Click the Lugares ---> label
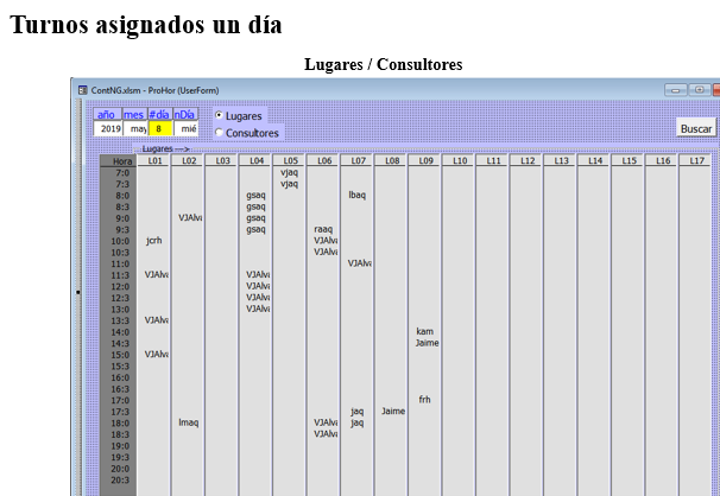 (x=165, y=149)
